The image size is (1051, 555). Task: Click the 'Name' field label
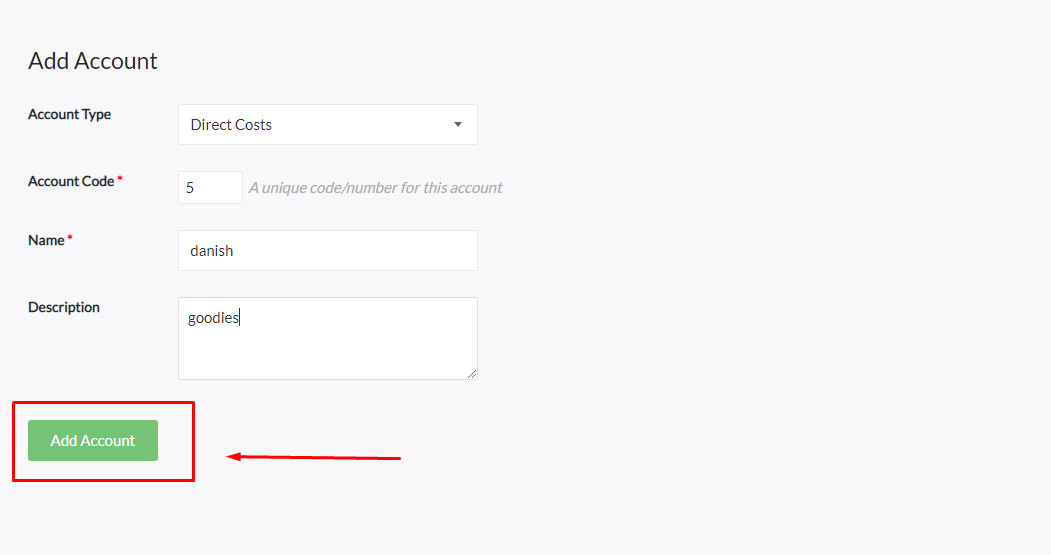pos(46,240)
